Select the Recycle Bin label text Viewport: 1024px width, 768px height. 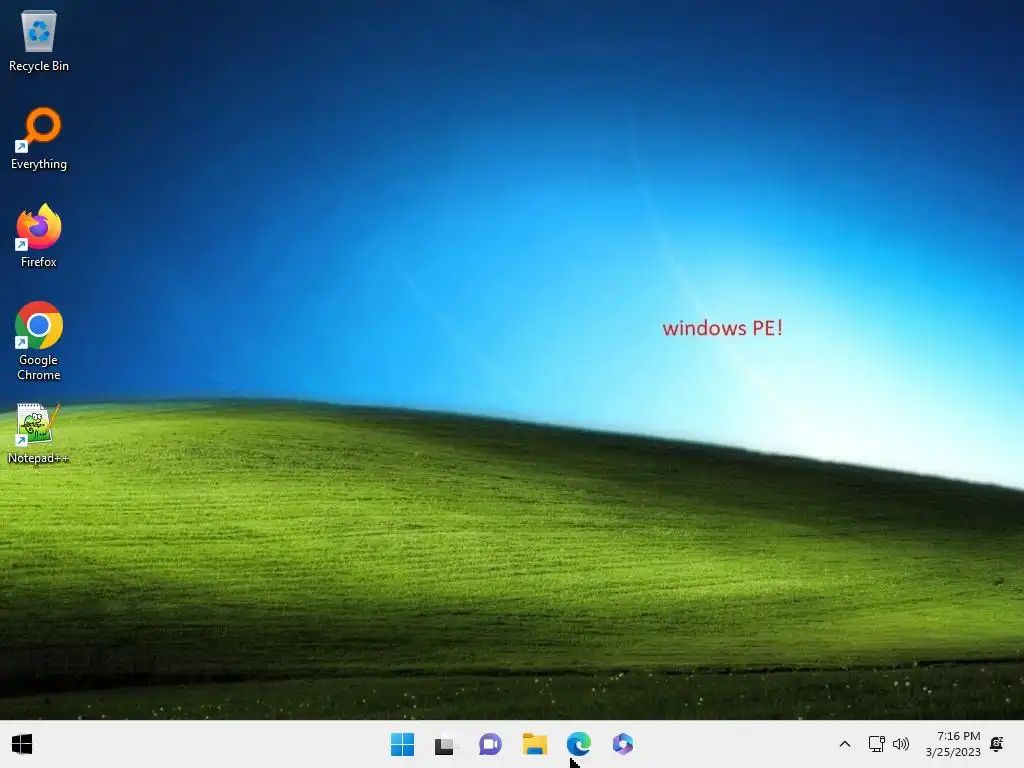click(39, 66)
